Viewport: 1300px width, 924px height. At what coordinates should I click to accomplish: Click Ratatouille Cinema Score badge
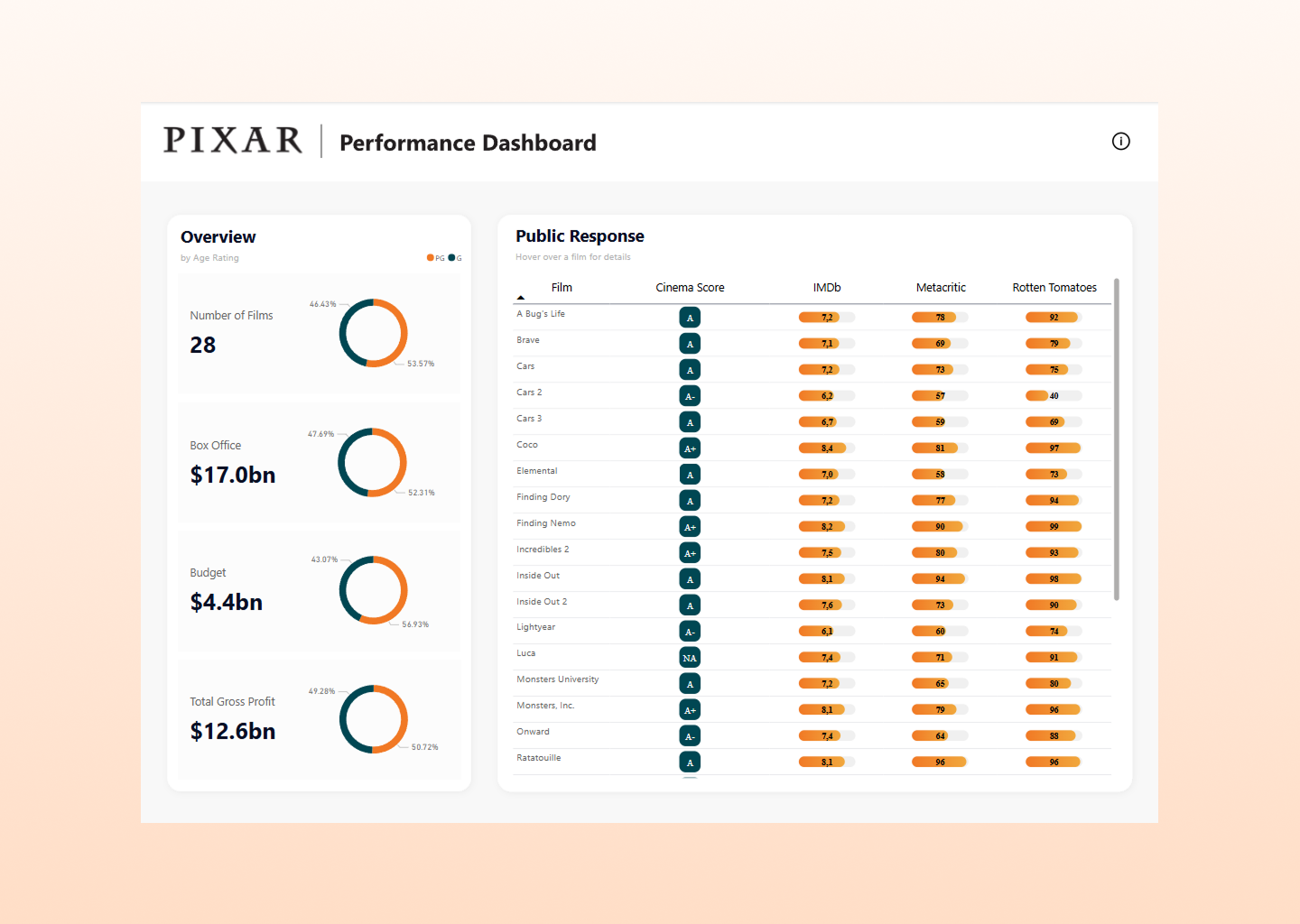pyautogui.click(x=690, y=762)
